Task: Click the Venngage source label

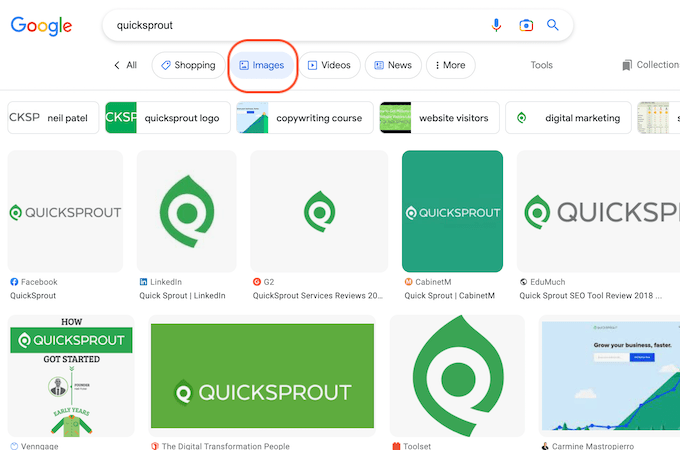Action: (x=39, y=446)
